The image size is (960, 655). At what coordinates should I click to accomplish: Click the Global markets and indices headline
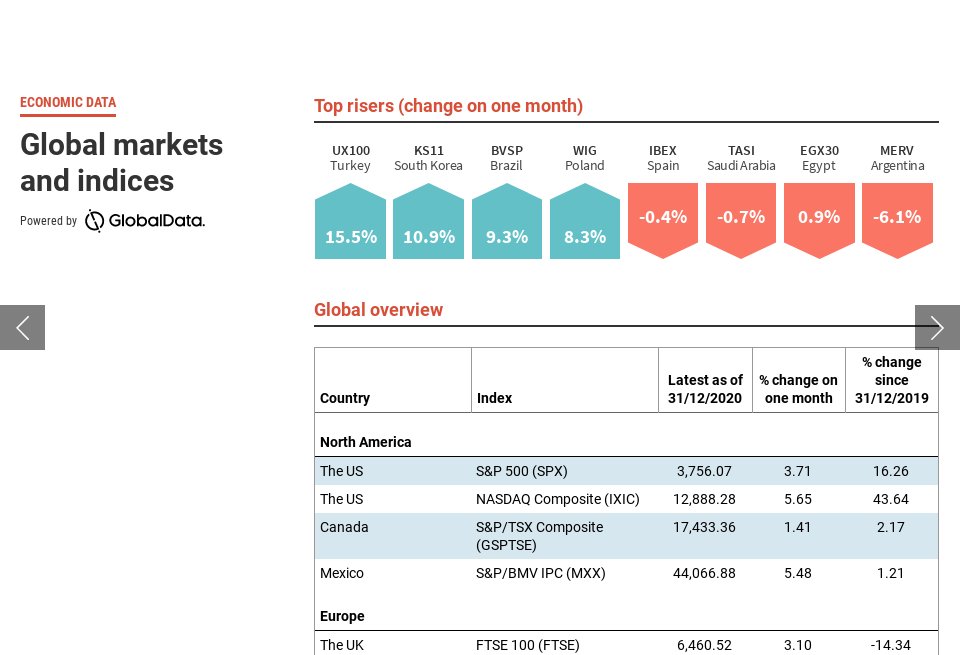click(x=121, y=163)
